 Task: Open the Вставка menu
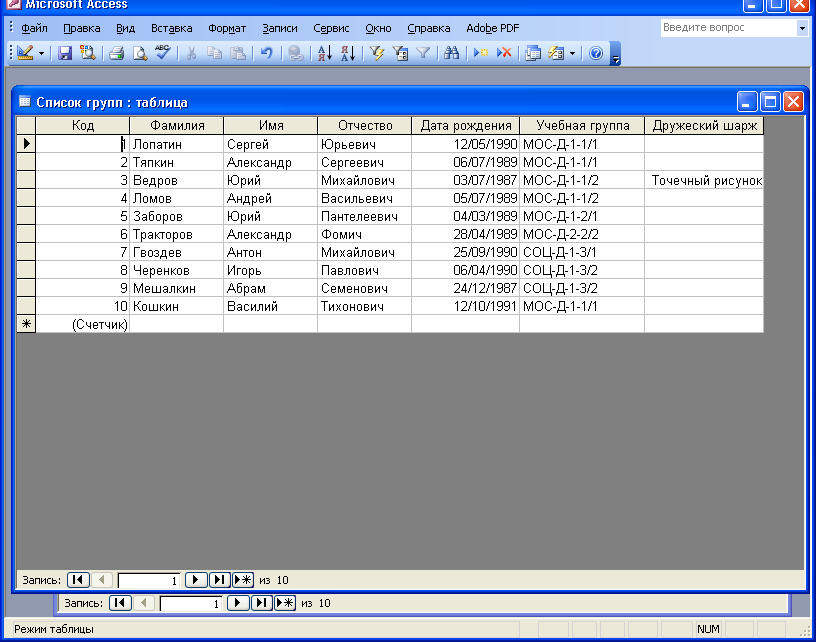pos(172,28)
